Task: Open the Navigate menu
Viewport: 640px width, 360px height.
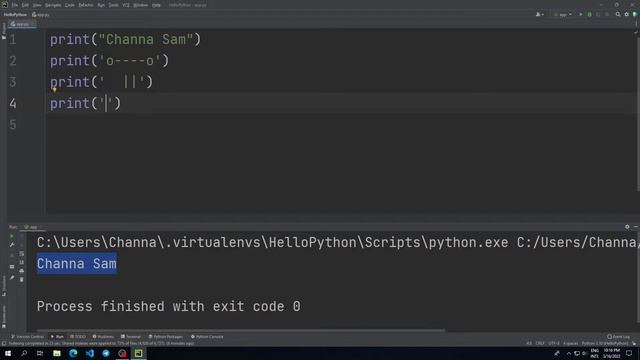Action: click(x=53, y=5)
